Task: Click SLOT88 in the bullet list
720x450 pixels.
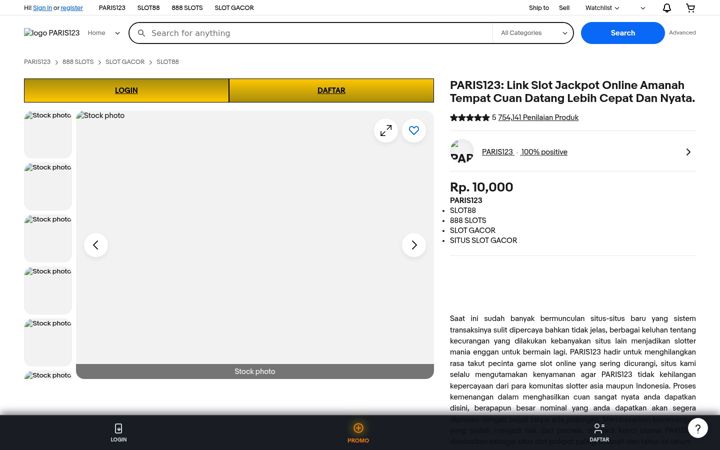Action: 463,210
